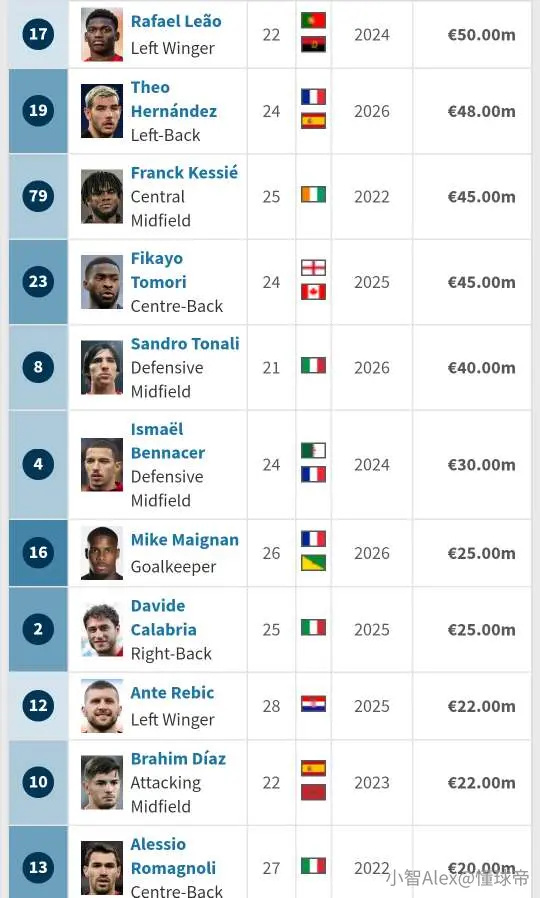Click Ivory Coast flag next to Franck Kessié
Screen dimensions: 540x898
click(x=313, y=195)
